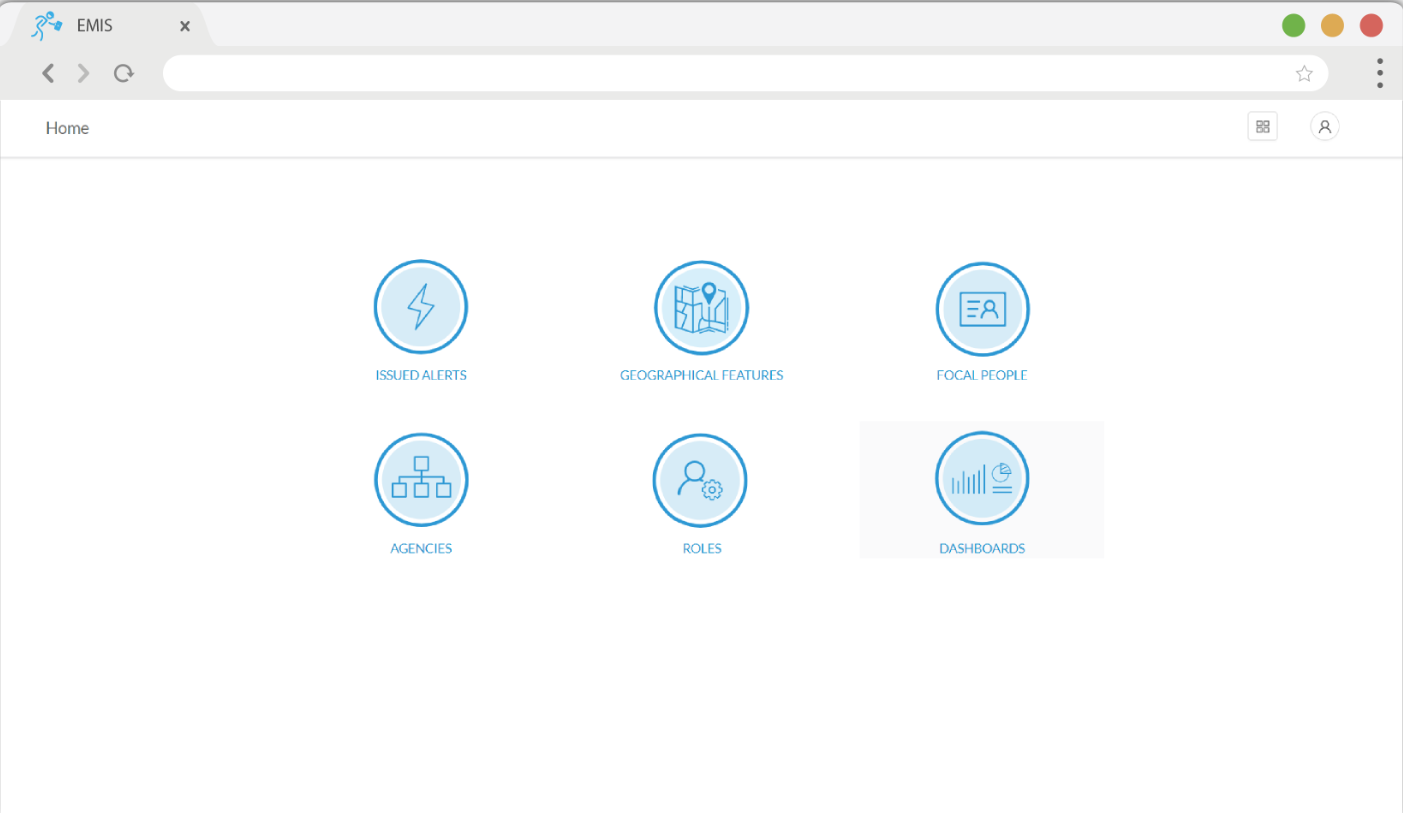Reload the page with the refresh button

(123, 73)
